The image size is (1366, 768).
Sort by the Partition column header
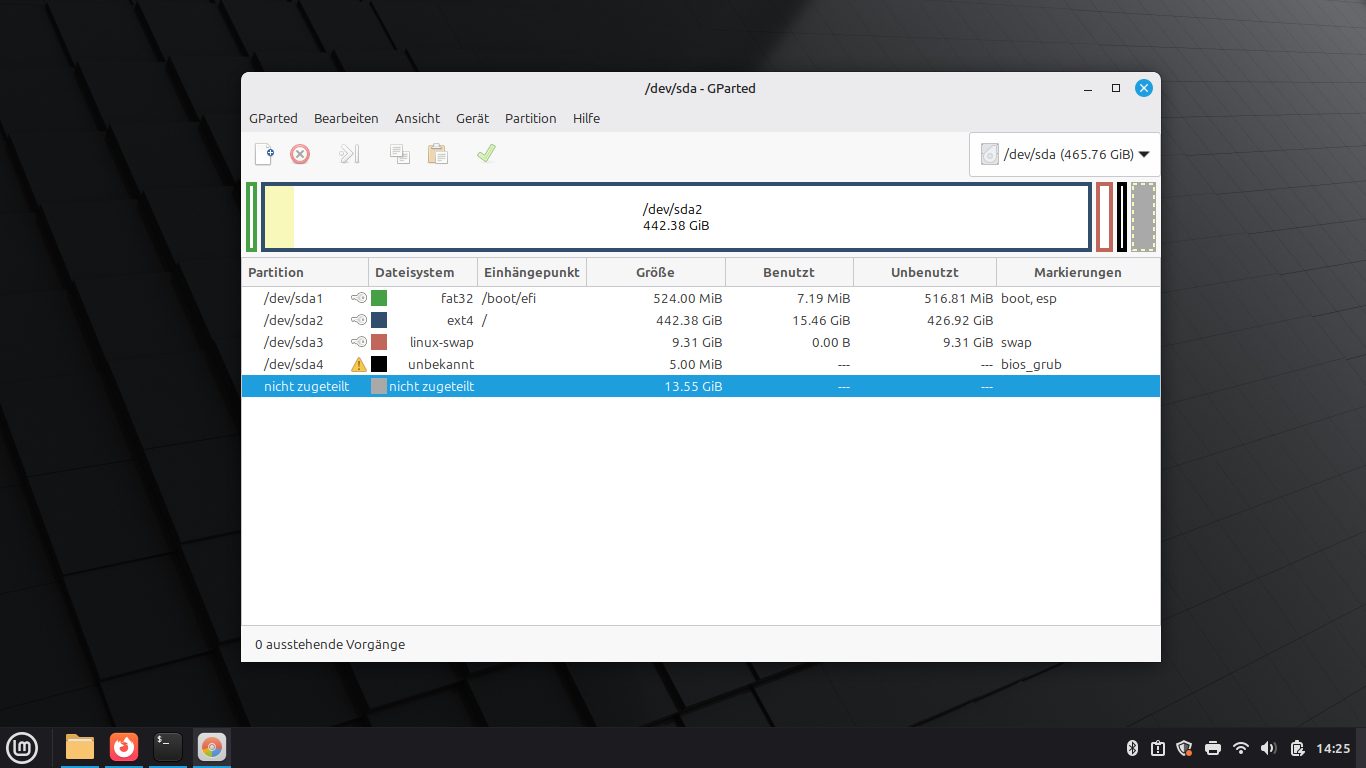pyautogui.click(x=305, y=272)
